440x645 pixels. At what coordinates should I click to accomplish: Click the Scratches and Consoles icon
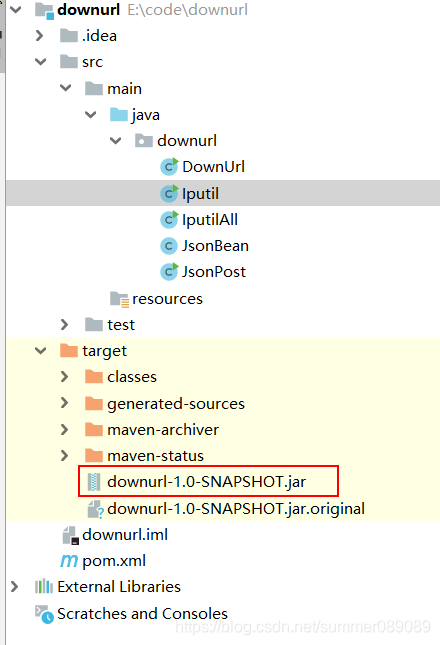(44, 614)
